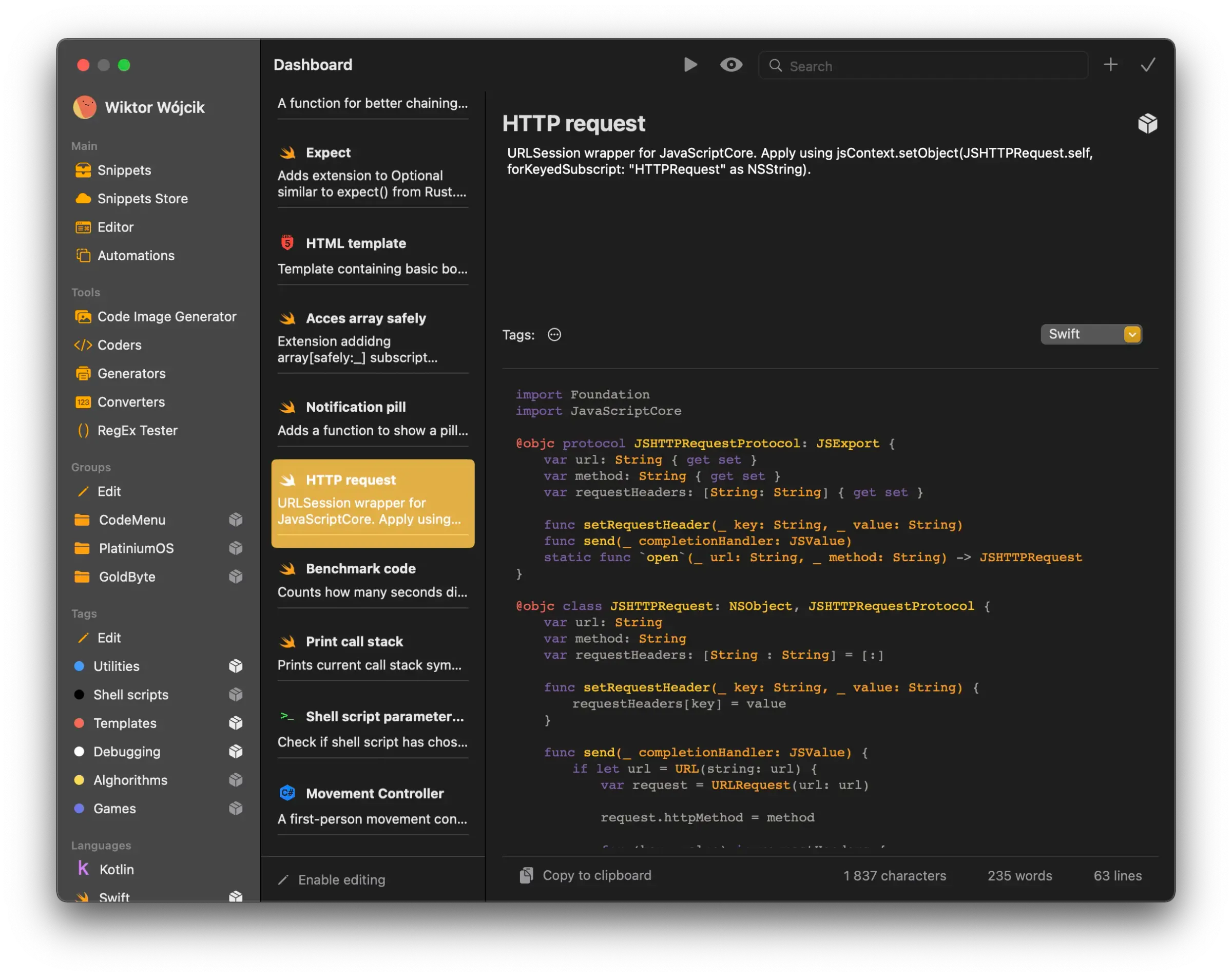Select the Editor item in the sidebar
The height and width of the screenshot is (977, 1232).
tap(115, 227)
